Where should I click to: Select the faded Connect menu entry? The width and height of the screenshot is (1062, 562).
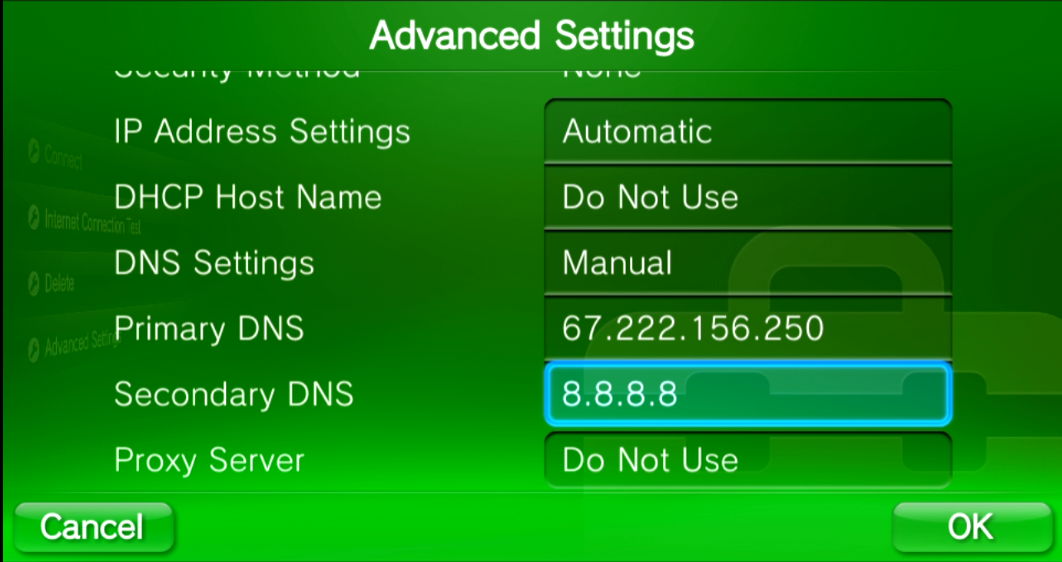pos(64,157)
